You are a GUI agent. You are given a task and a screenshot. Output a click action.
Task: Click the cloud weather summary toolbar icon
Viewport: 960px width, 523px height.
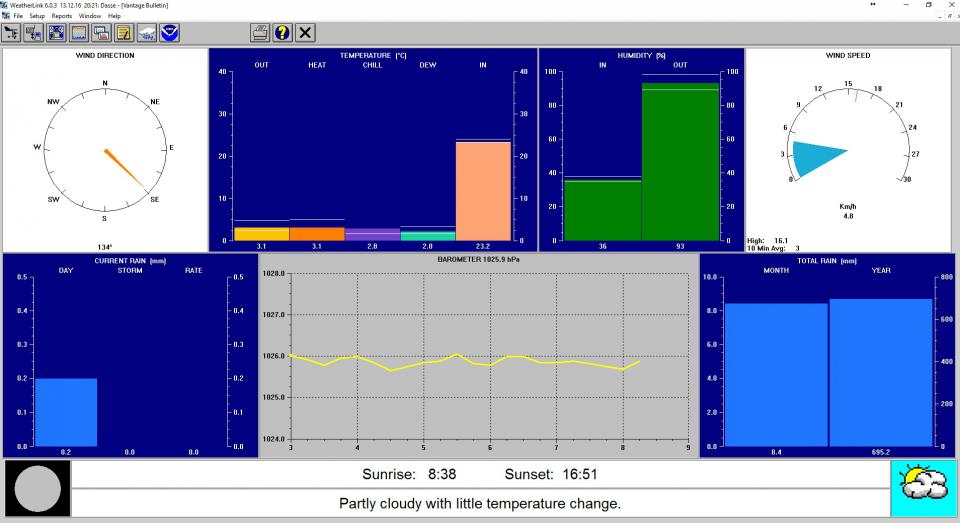click(x=147, y=33)
